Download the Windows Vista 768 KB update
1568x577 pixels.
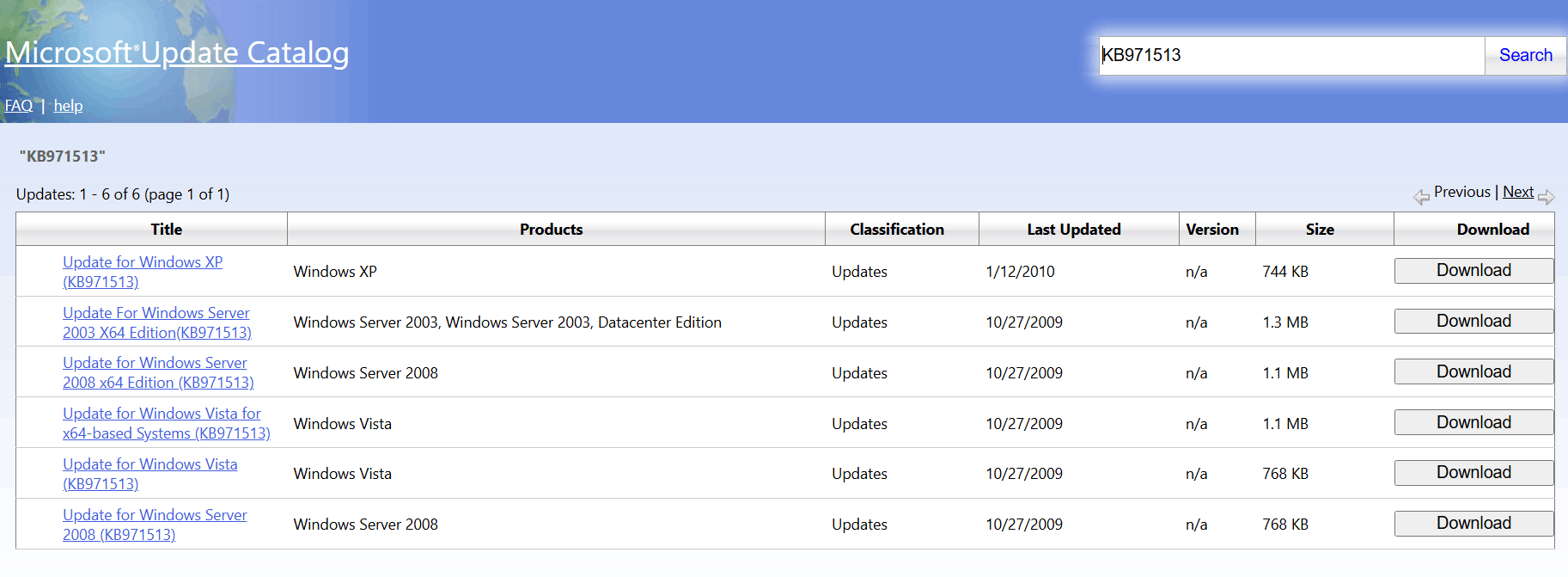(x=1473, y=473)
